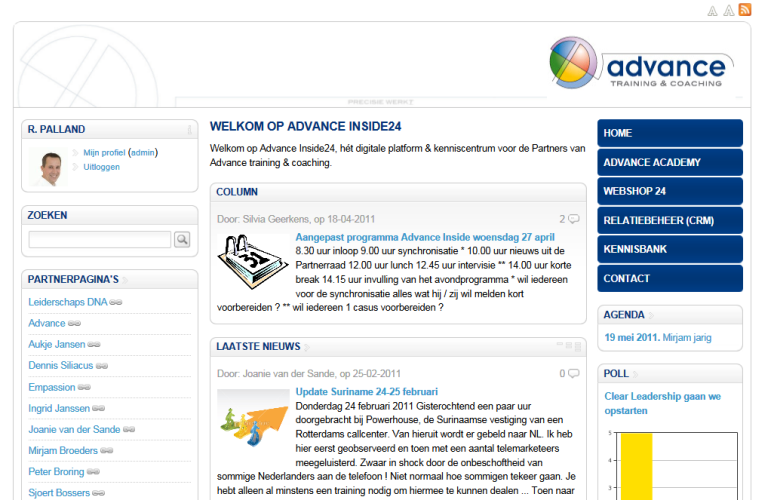Screen dimensions: 765x500
Task: Click chain icon next to Dennis Siliacus
Action: point(102,366)
